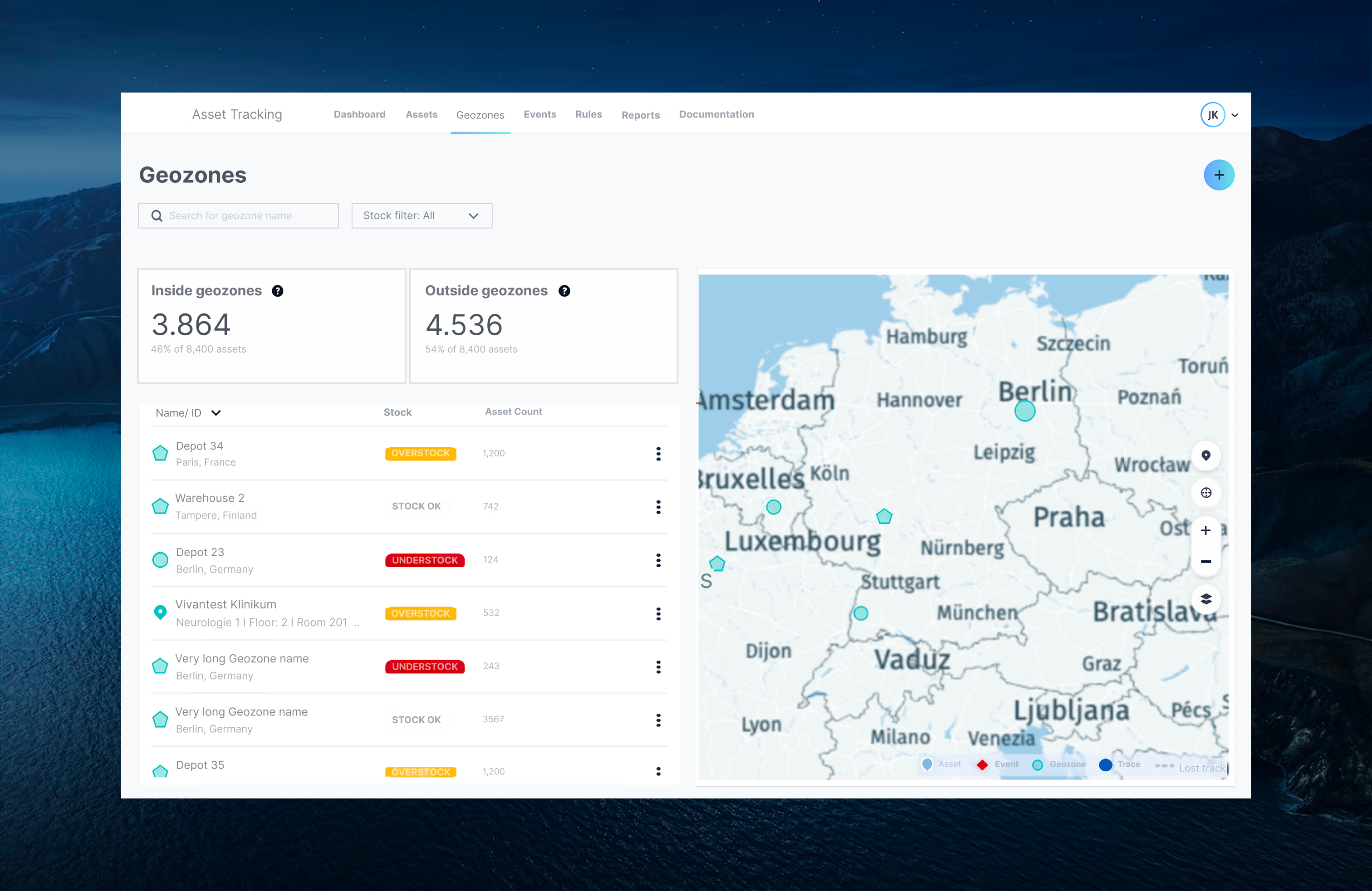
Task: Open Depot 23 row options menu
Action: pos(658,560)
